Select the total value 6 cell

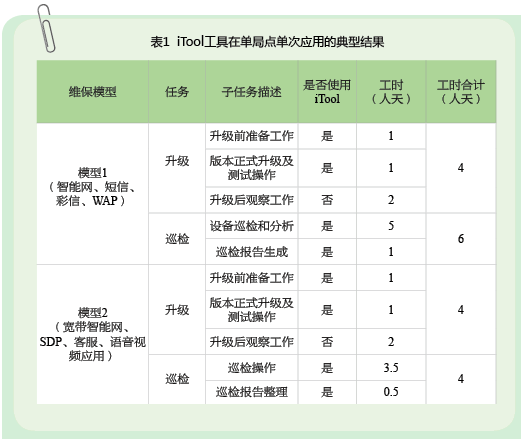tap(461, 239)
